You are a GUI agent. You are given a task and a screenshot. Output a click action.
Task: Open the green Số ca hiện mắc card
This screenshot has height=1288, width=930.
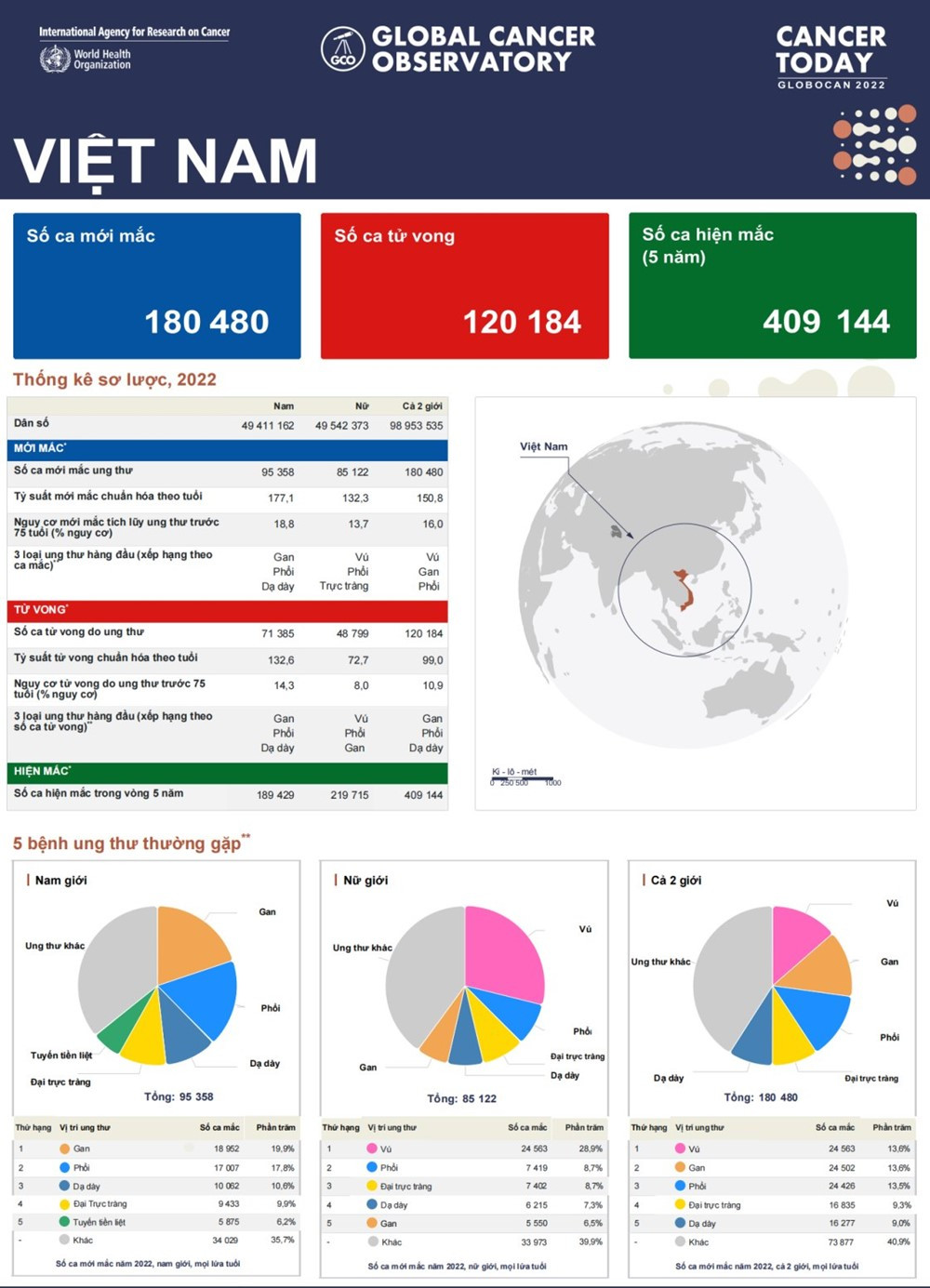[772, 285]
